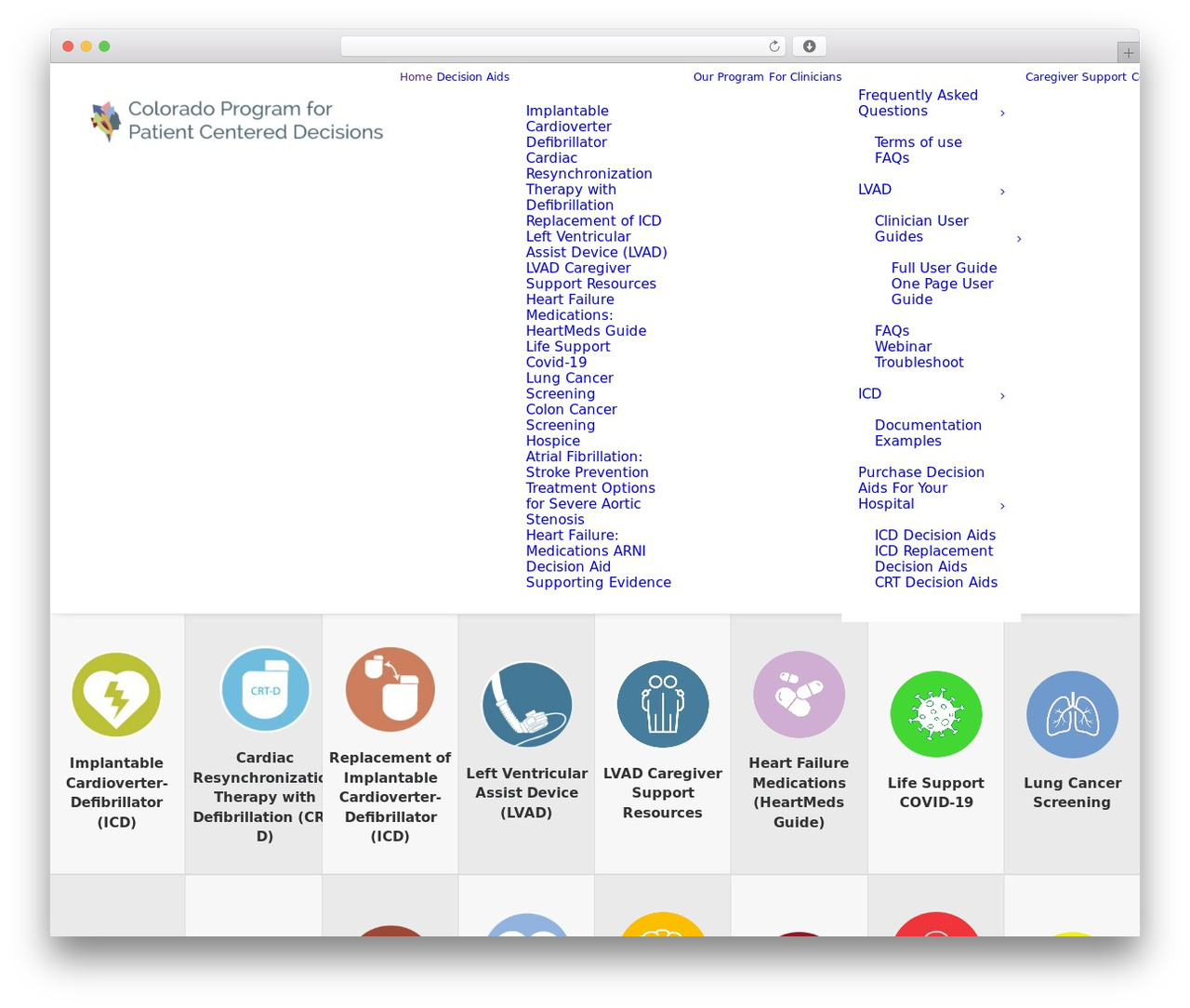Open the Supporting Evidence link
The height and width of the screenshot is (1008, 1190).
coord(599,583)
